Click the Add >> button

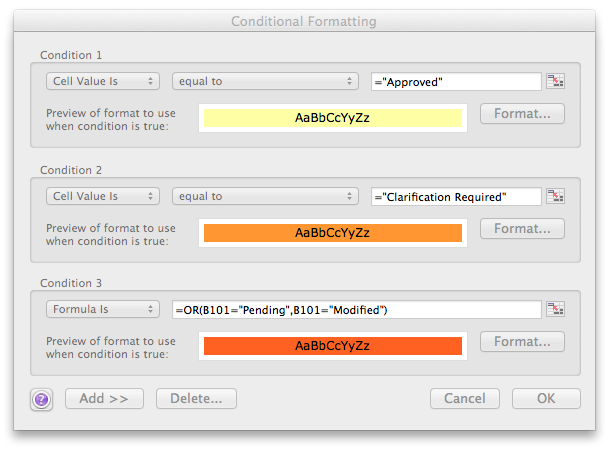(x=104, y=398)
